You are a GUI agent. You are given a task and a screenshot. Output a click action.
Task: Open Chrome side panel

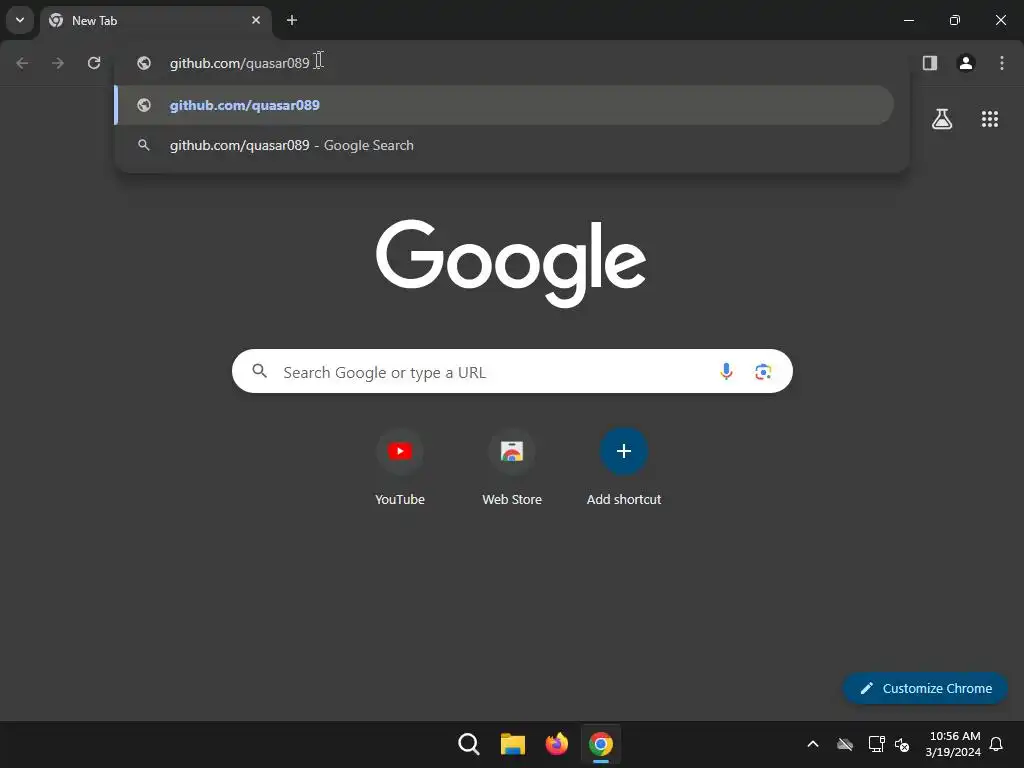click(x=930, y=63)
